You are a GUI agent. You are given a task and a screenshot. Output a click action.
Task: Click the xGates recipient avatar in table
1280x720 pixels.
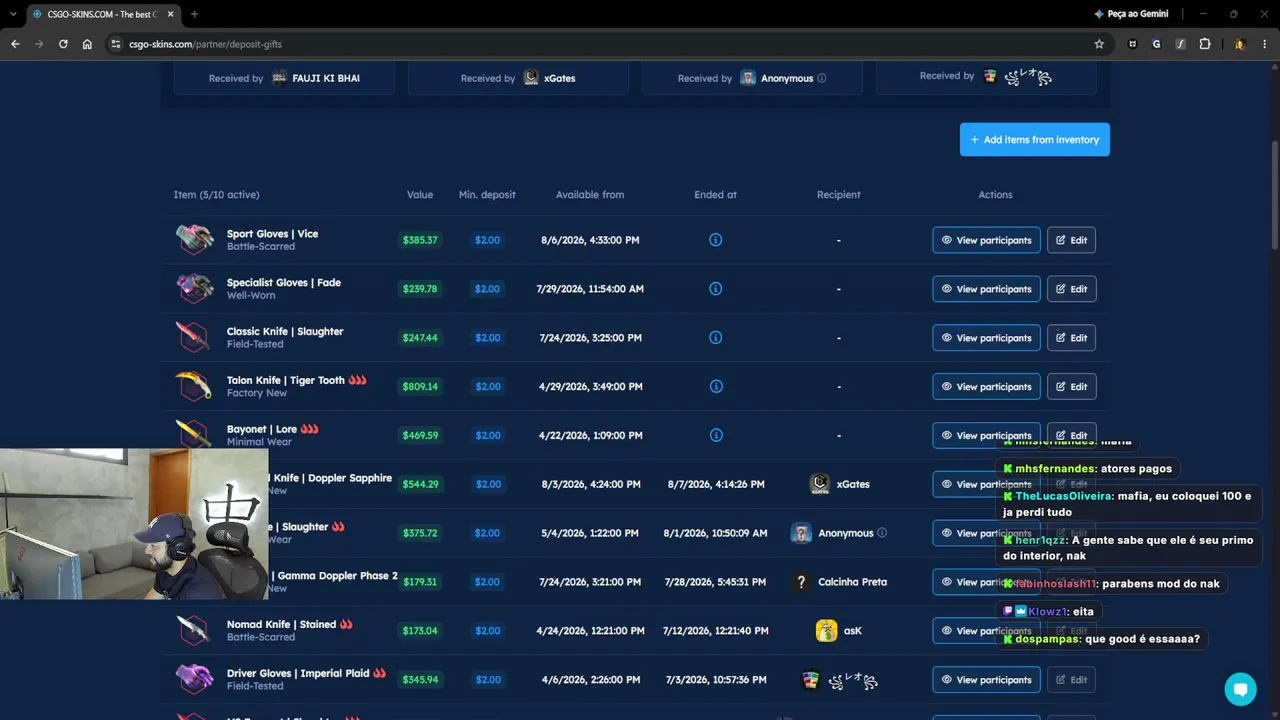tap(820, 484)
